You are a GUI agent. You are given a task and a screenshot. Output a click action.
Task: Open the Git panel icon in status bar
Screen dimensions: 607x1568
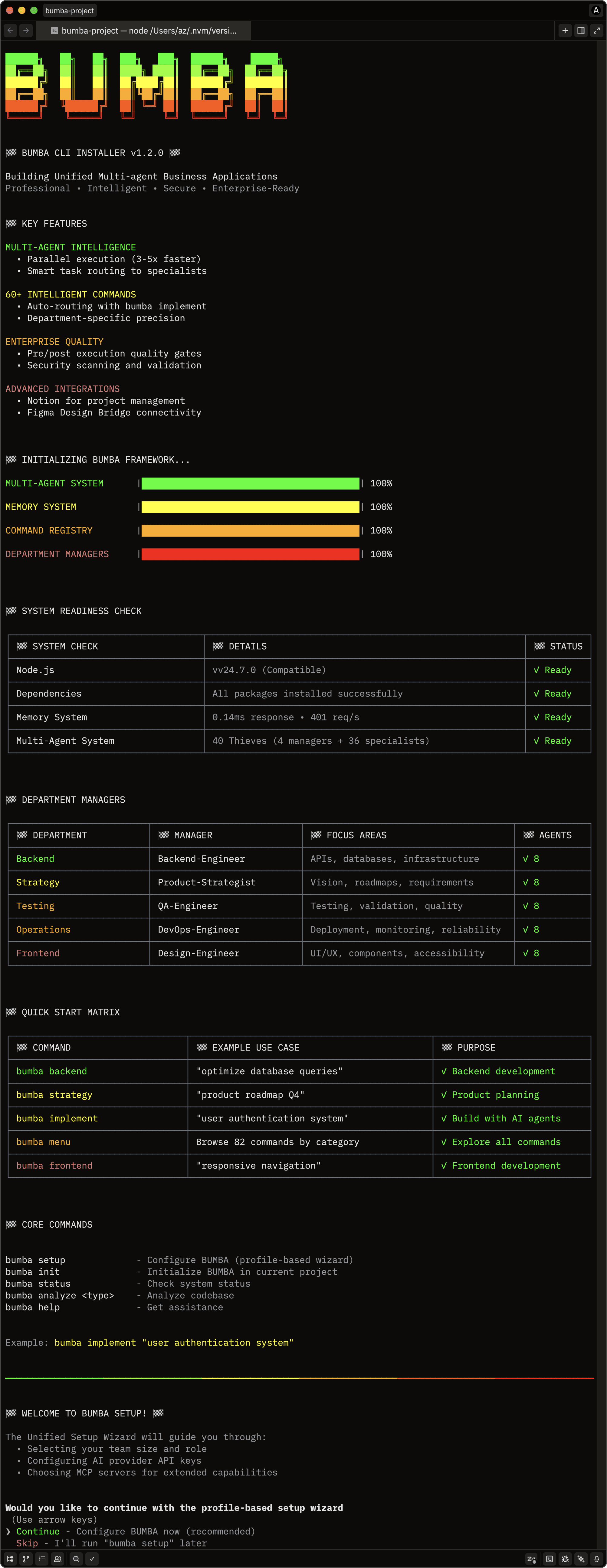click(26, 1559)
